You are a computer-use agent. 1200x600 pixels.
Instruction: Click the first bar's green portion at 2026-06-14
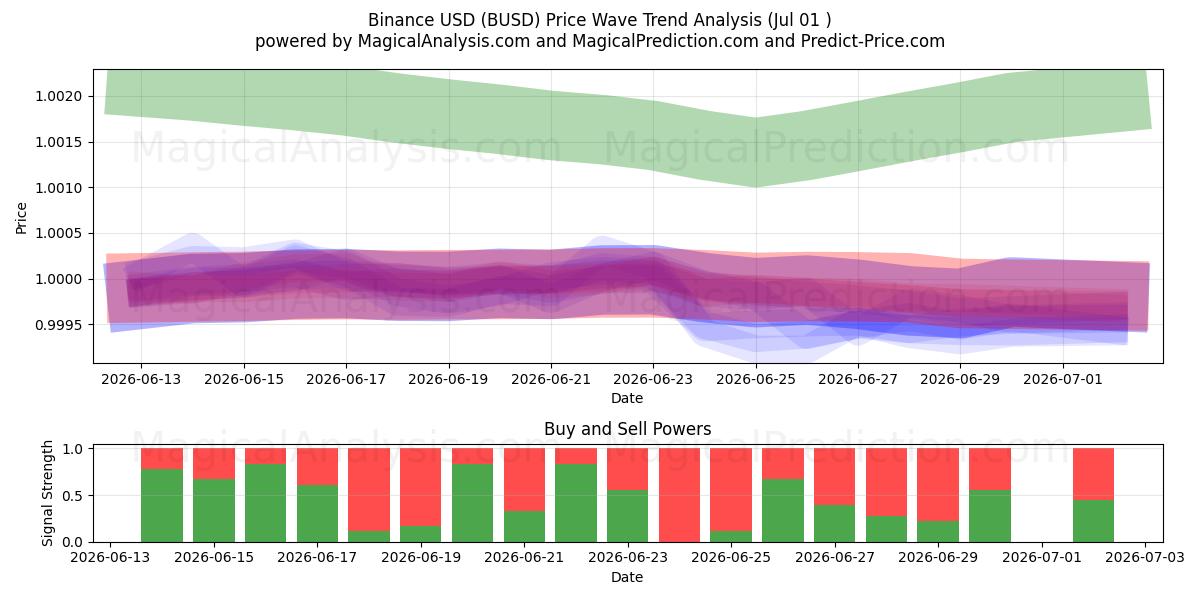click(x=162, y=505)
